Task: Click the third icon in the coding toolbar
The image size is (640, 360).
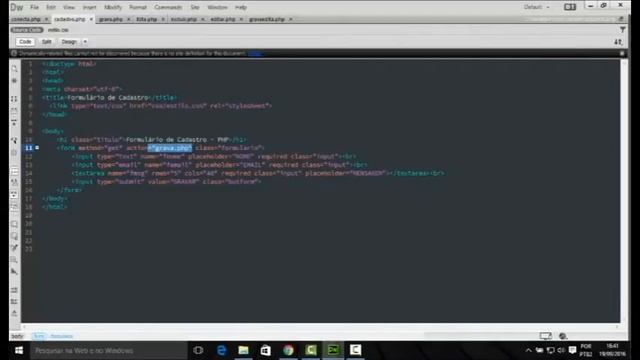Action: pyautogui.click(x=14, y=99)
